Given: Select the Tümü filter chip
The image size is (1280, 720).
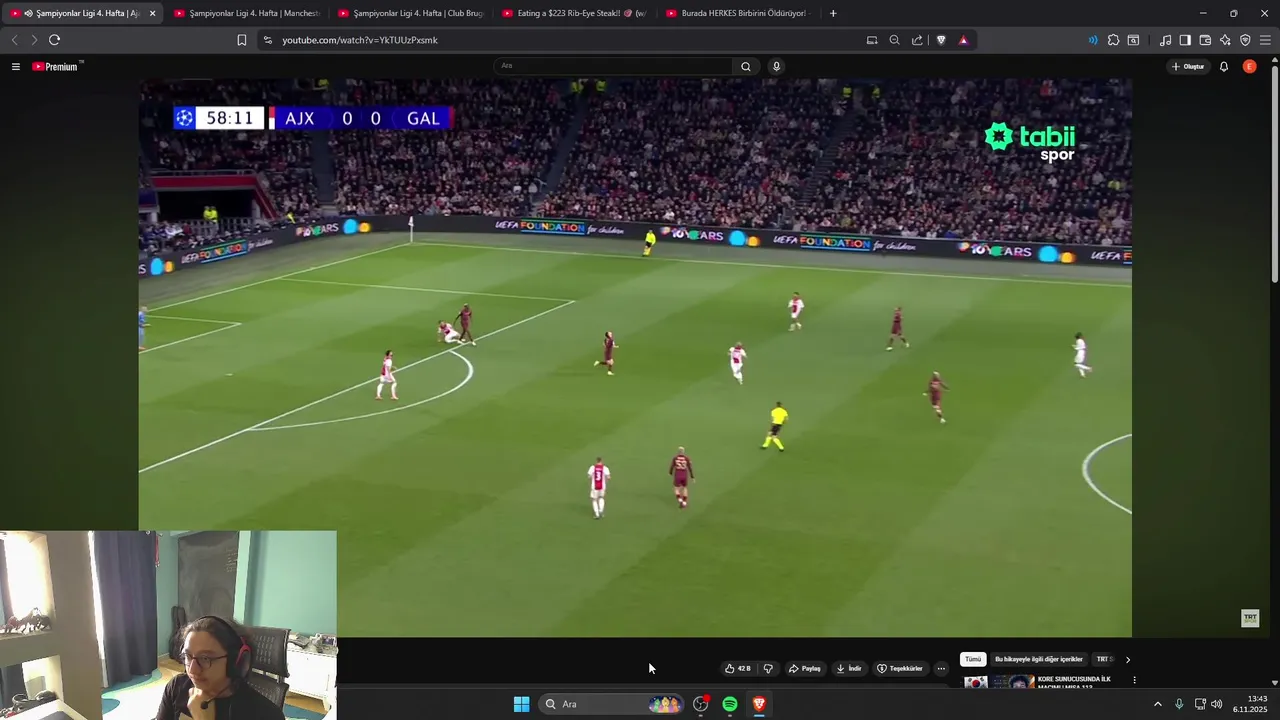Looking at the screenshot, I should click(x=973, y=659).
